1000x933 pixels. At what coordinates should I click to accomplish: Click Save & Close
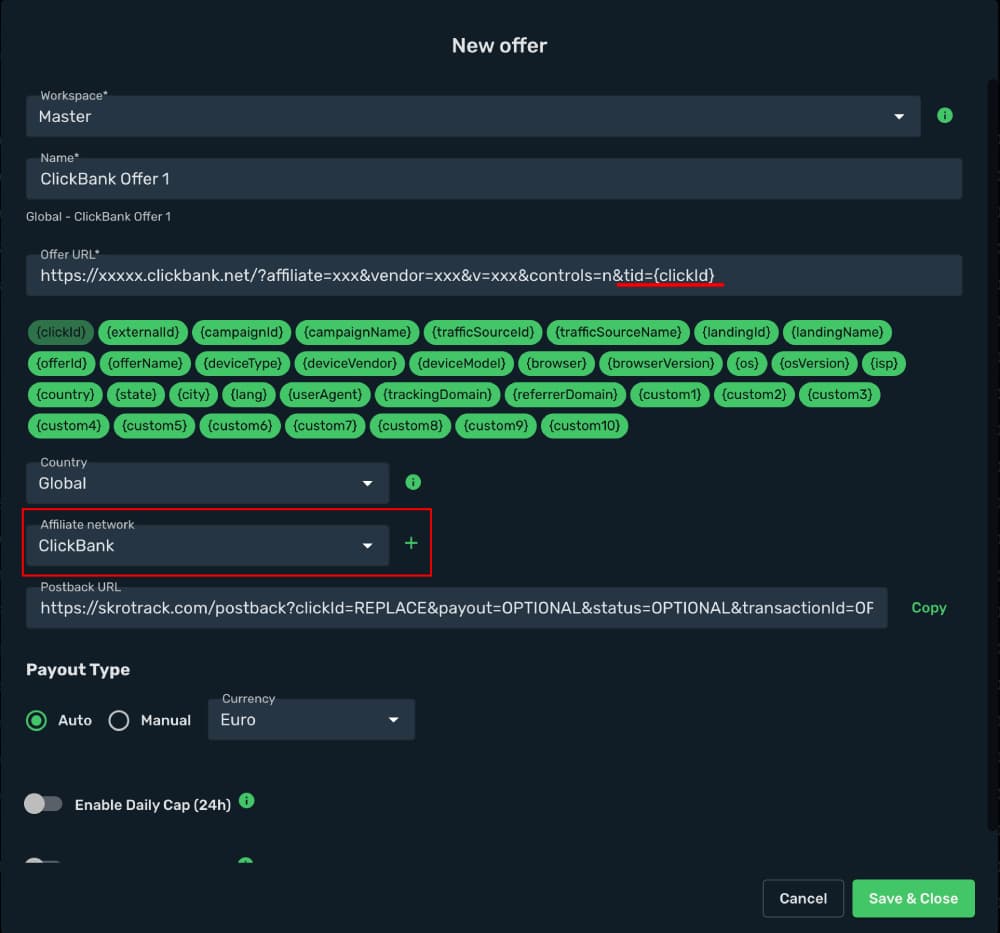(913, 899)
